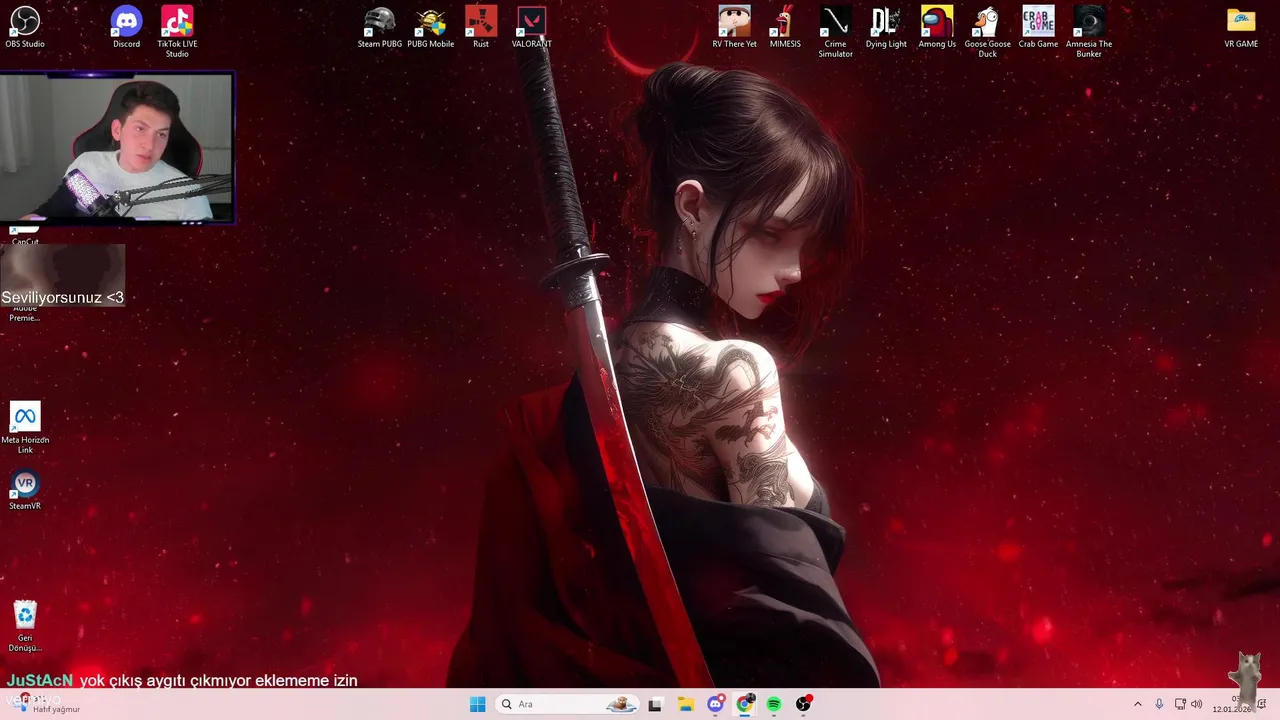Click the Goose Goose Duck desktop icon
The image size is (1280, 720).
click(987, 32)
